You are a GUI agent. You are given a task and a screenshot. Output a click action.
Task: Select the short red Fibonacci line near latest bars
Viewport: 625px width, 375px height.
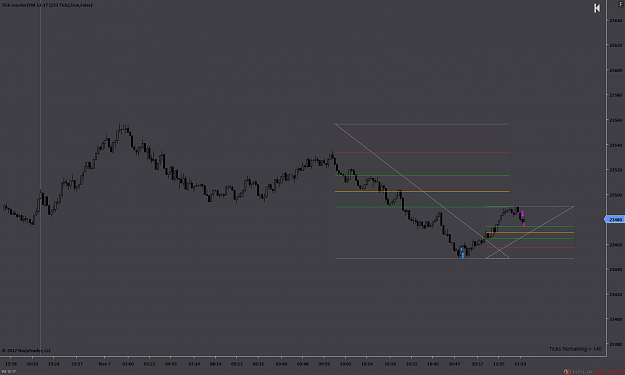[530, 247]
